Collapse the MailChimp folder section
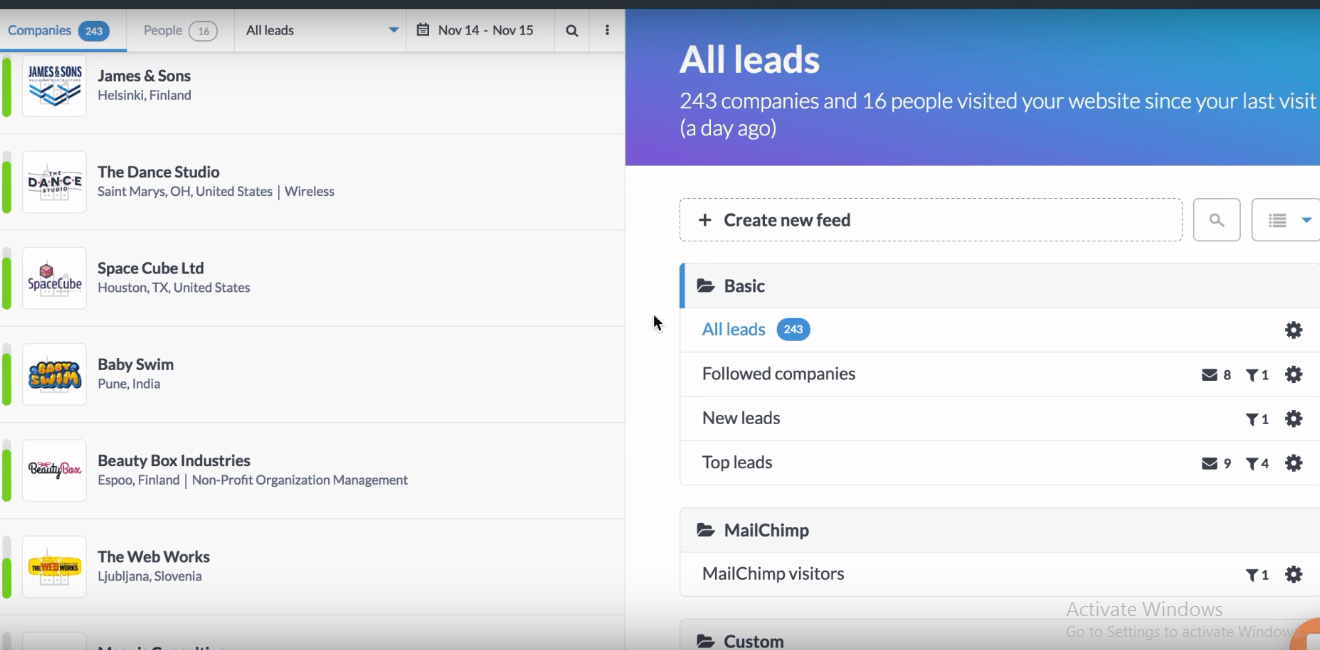The width and height of the screenshot is (1320, 650). [x=766, y=530]
